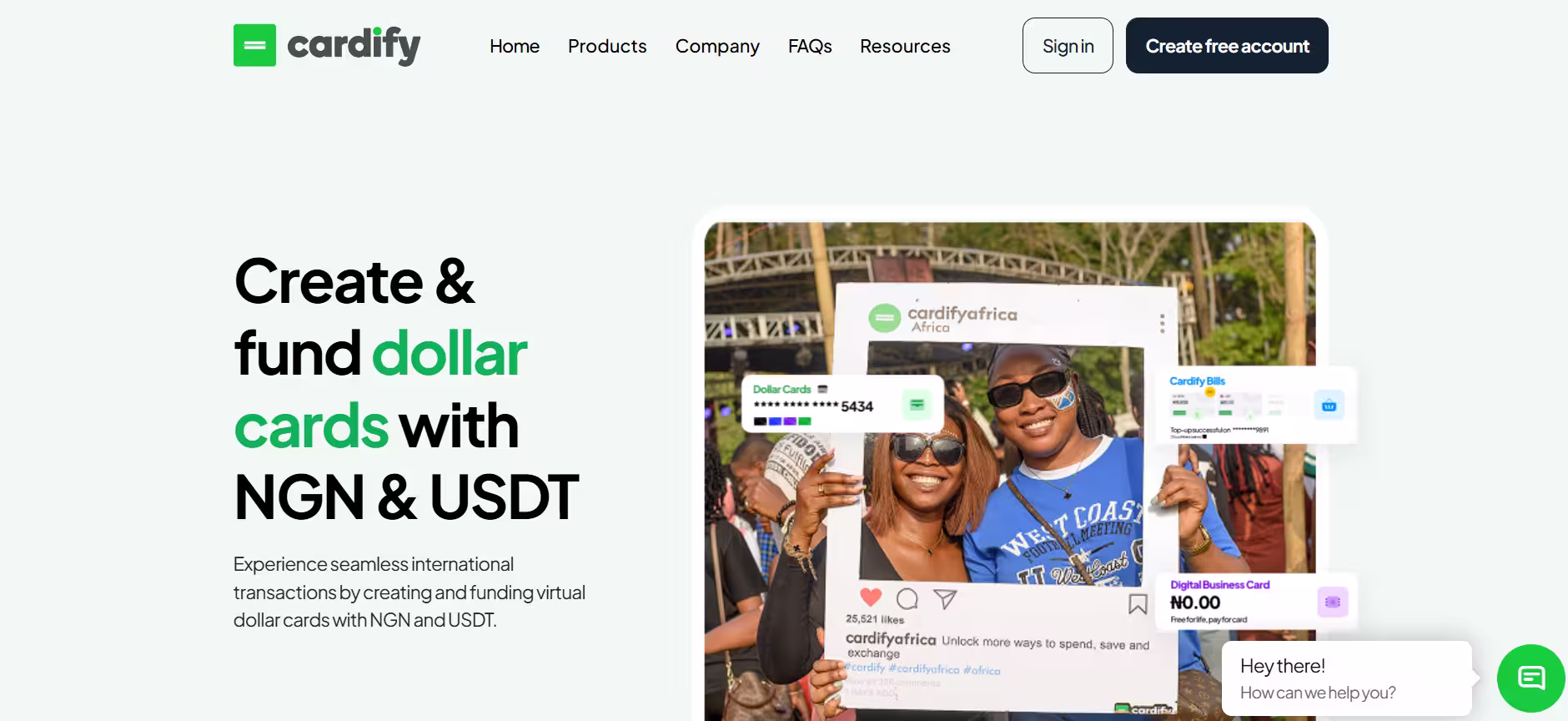This screenshot has width=1568, height=721.
Task: Click the paper plane share icon
Action: click(945, 598)
